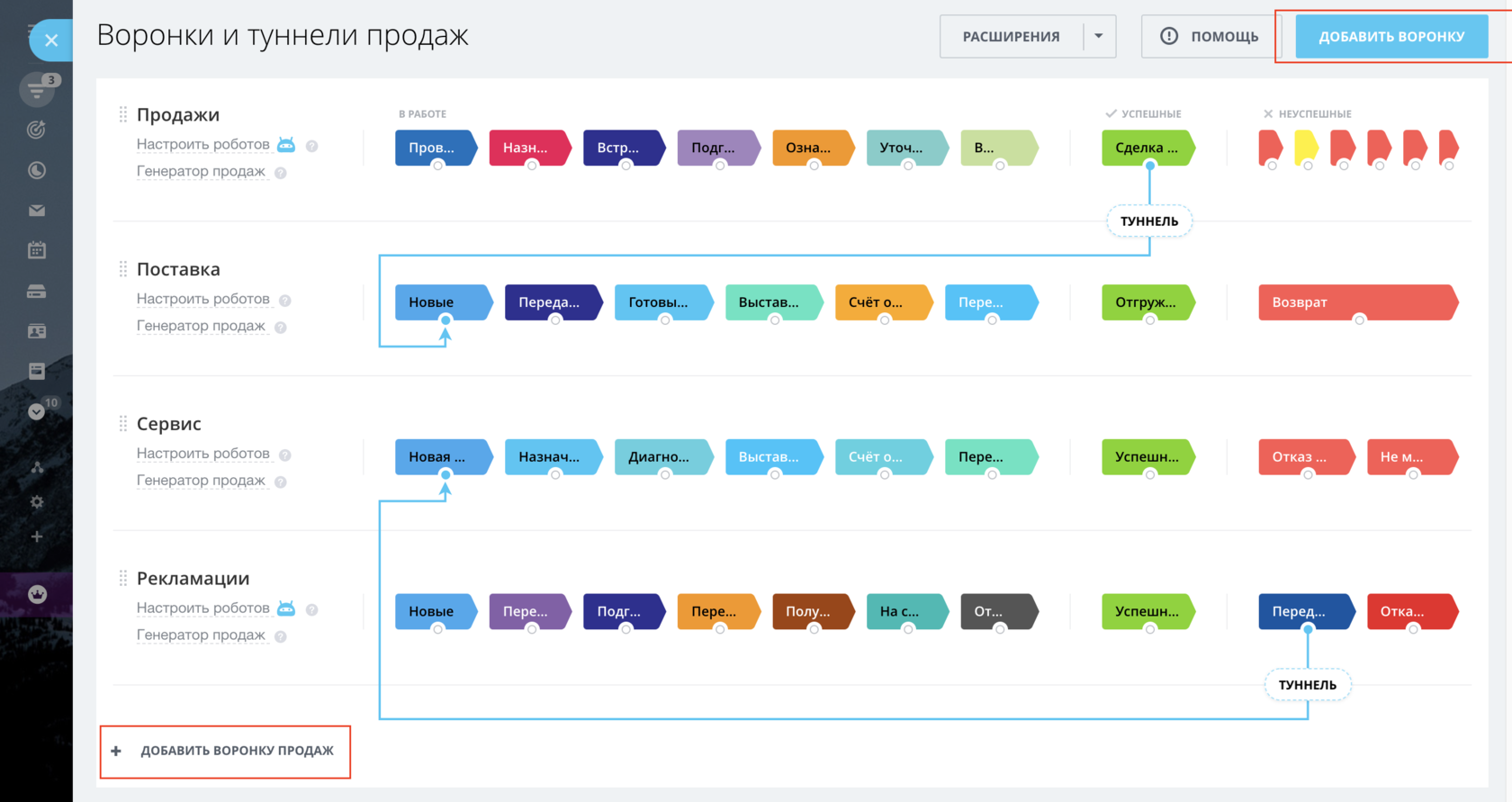Open robots help icon in Поставка row
The width and height of the screenshot is (1512, 802).
click(x=285, y=301)
